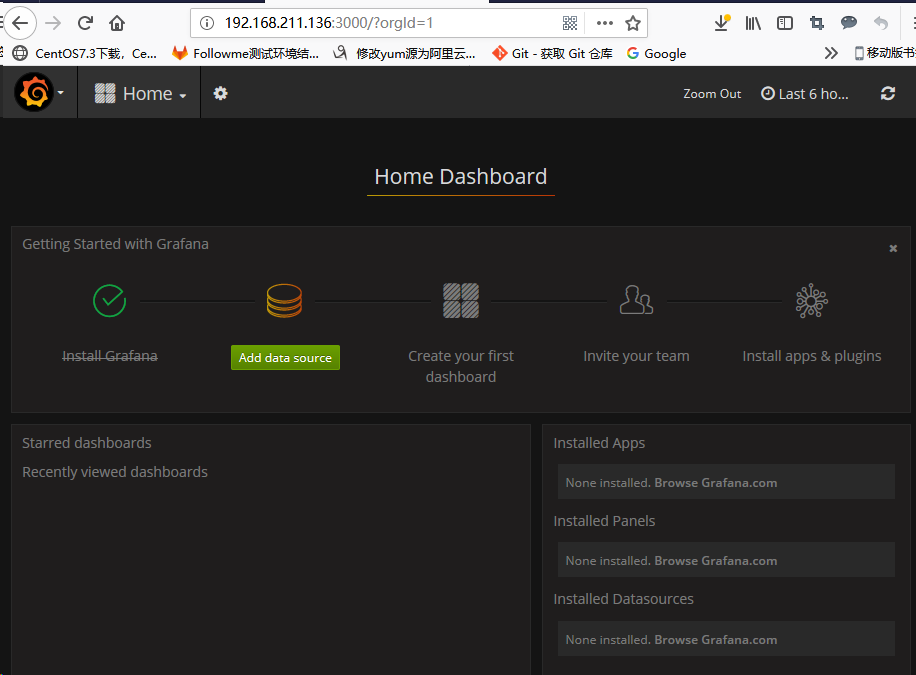The image size is (916, 675).
Task: Open the browser home page icon
Action: 117,23
